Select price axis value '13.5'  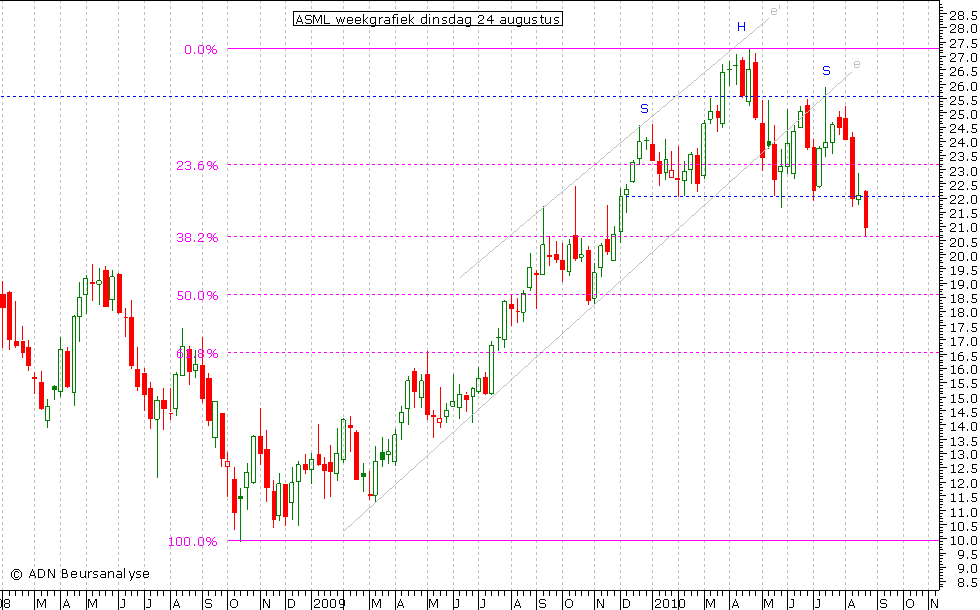pyautogui.click(x=963, y=441)
